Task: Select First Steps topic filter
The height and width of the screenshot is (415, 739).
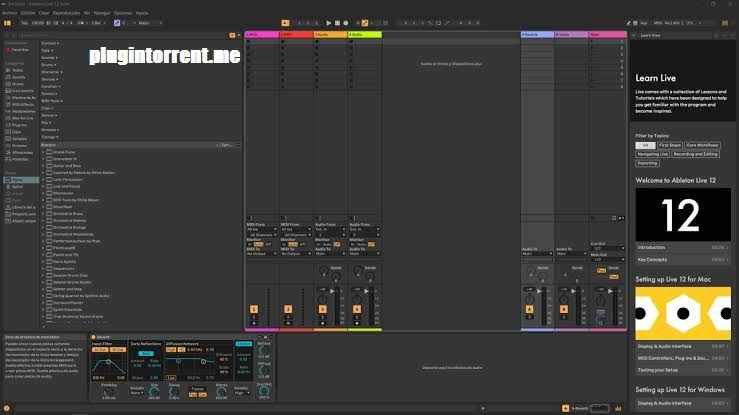Action: click(670, 145)
